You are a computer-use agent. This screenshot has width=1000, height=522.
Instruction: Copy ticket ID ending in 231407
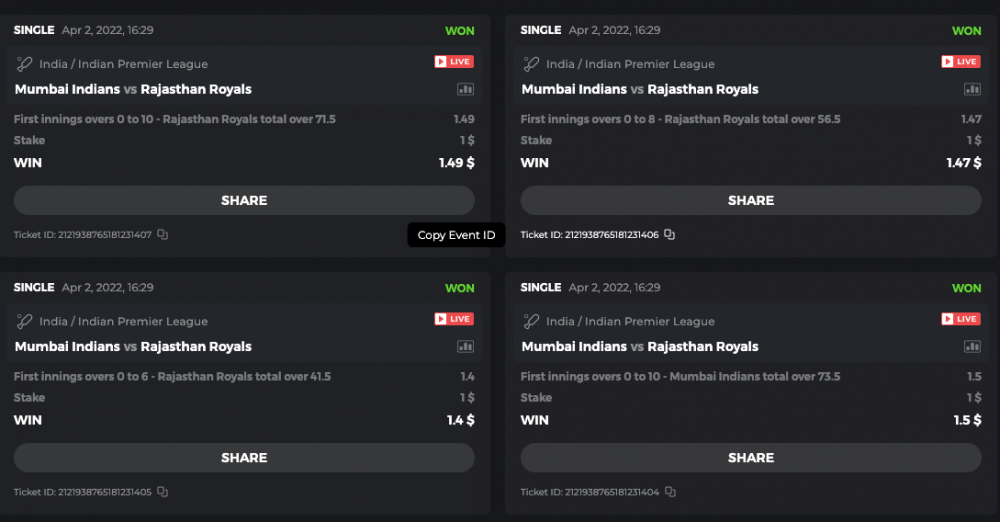[x=163, y=235]
